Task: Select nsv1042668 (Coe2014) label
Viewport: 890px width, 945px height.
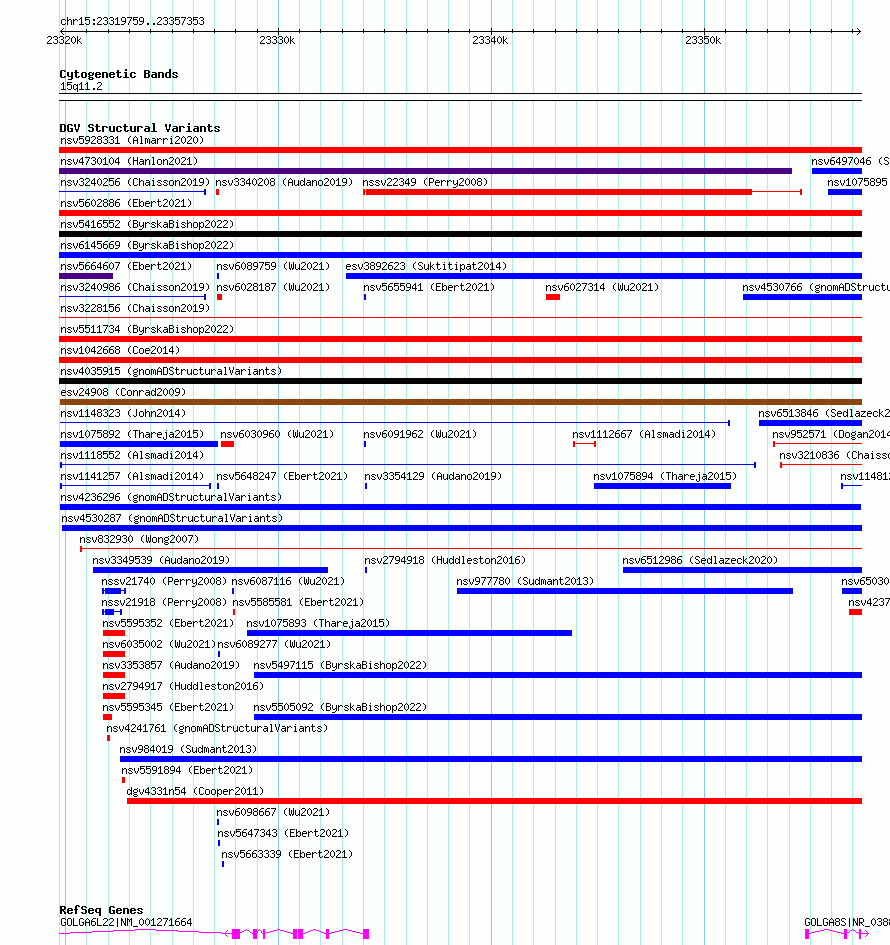Action: pyautogui.click(x=120, y=350)
